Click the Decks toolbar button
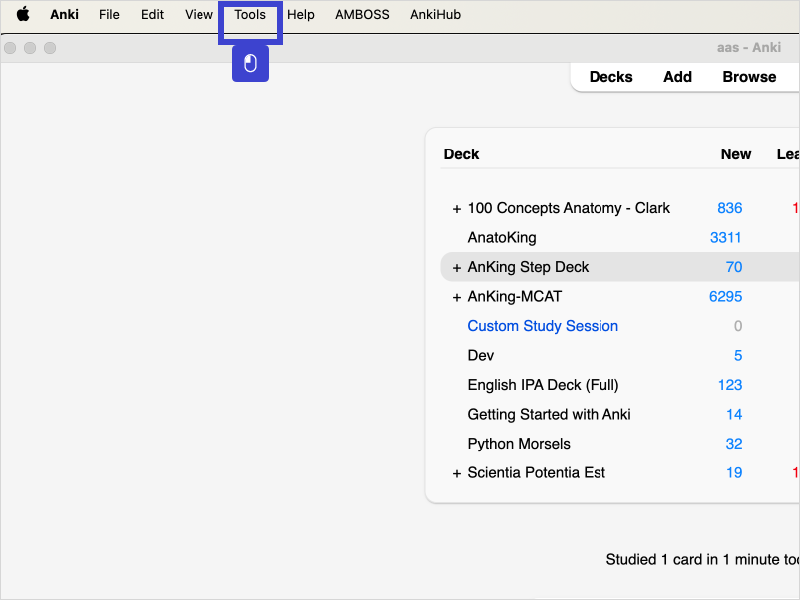800x600 pixels. [x=611, y=77]
